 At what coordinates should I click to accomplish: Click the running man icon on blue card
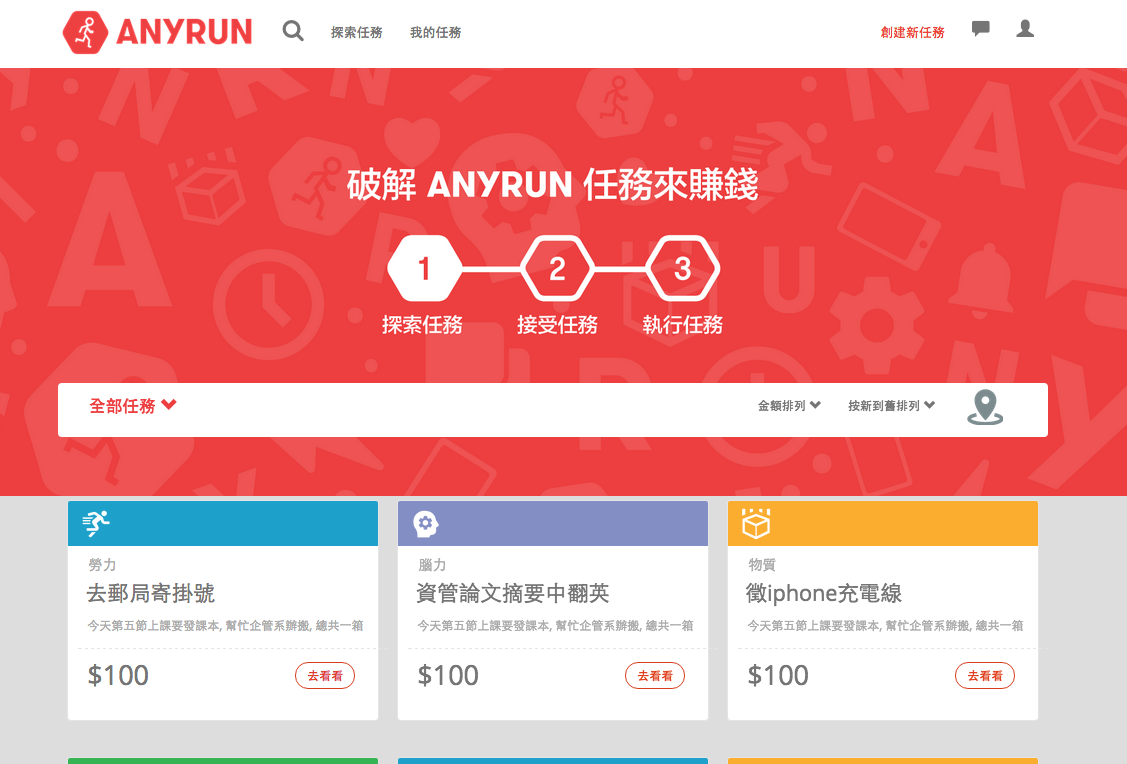click(96, 523)
